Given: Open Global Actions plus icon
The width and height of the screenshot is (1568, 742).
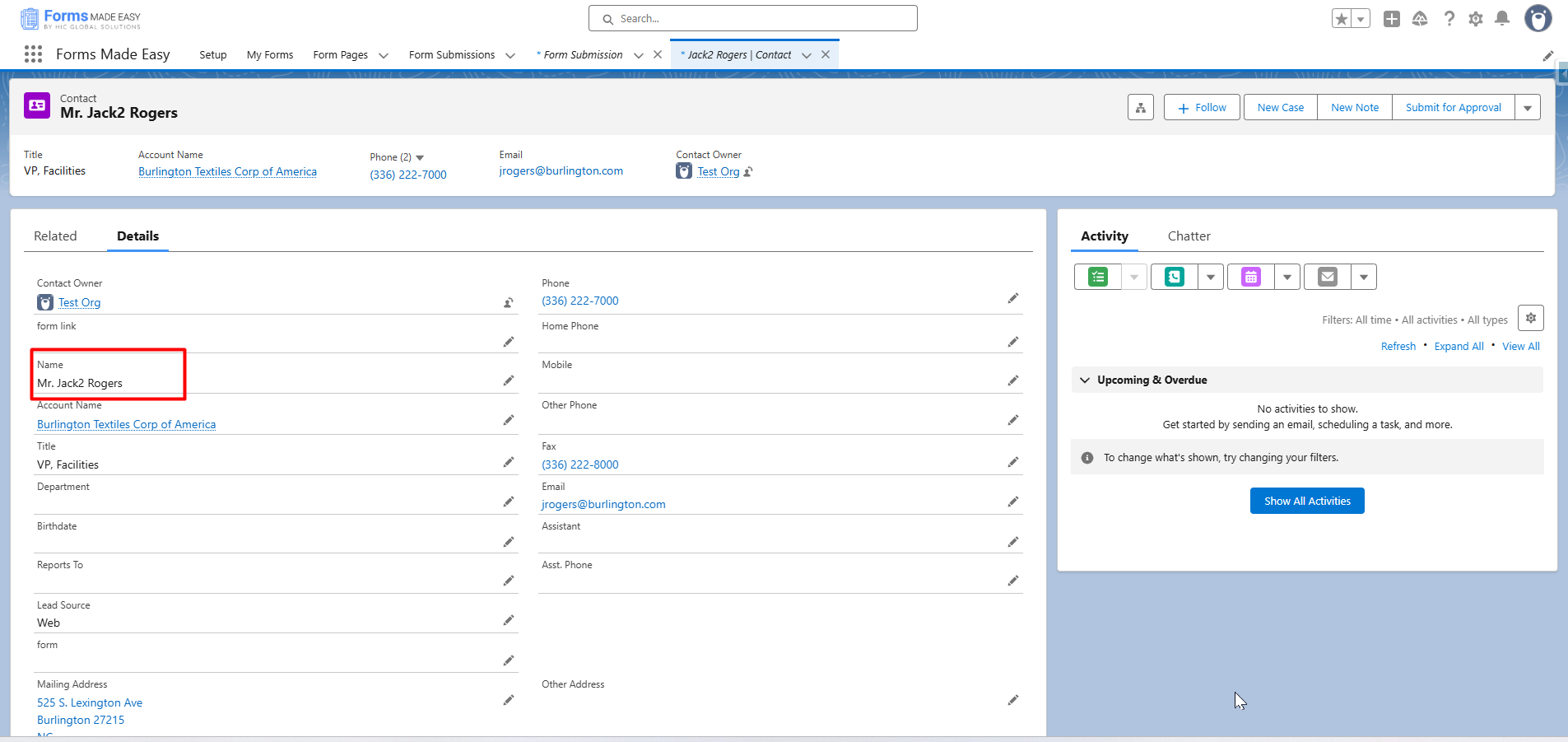Looking at the screenshot, I should pyautogui.click(x=1392, y=19).
